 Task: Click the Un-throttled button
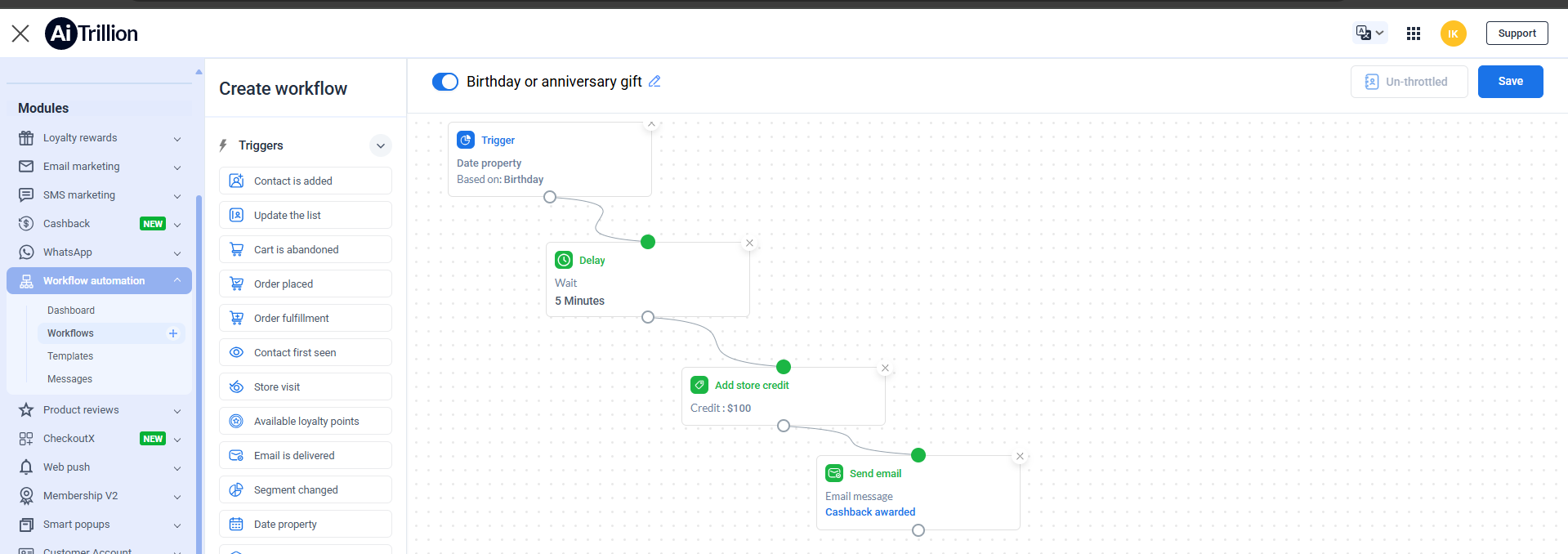[x=1409, y=82]
